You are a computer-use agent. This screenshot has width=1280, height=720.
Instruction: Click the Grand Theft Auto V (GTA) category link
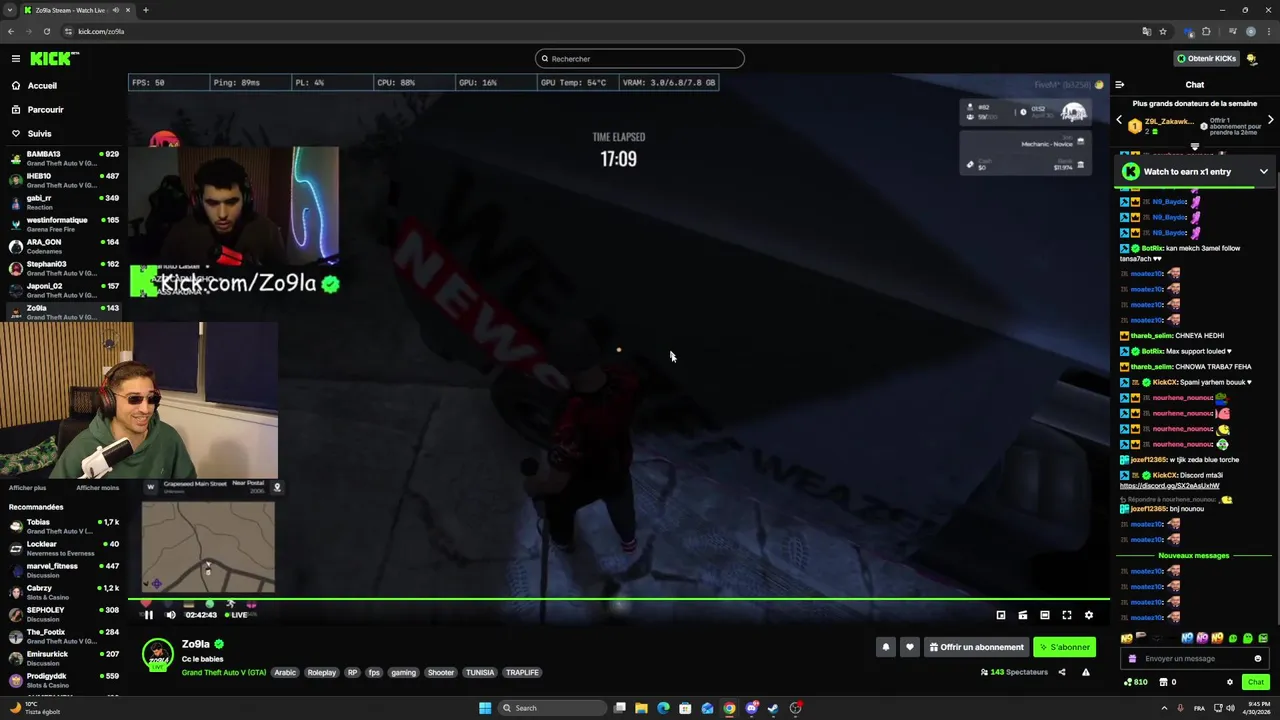coord(224,673)
